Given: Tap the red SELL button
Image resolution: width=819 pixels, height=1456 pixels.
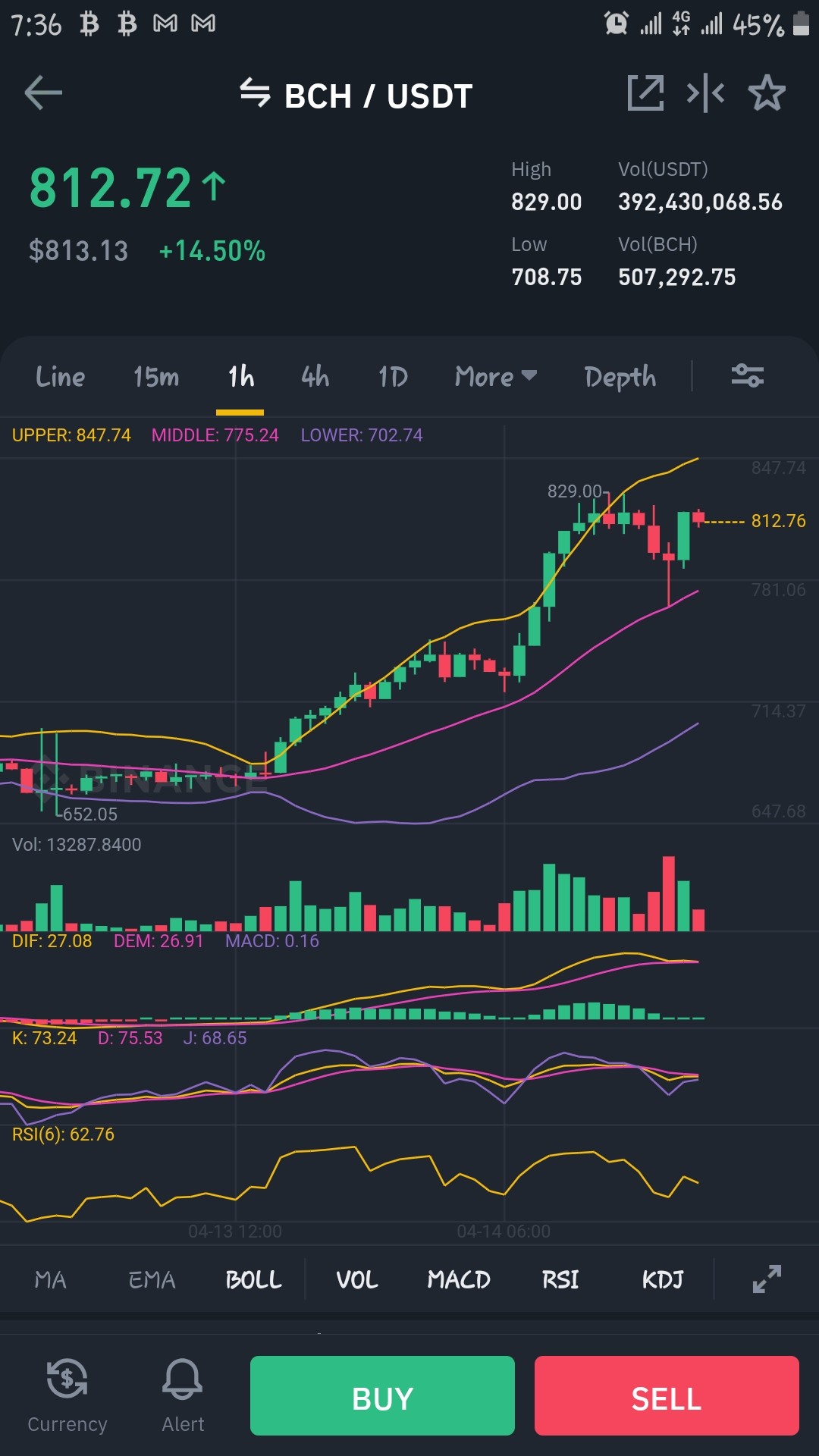Looking at the screenshot, I should (x=667, y=1395).
